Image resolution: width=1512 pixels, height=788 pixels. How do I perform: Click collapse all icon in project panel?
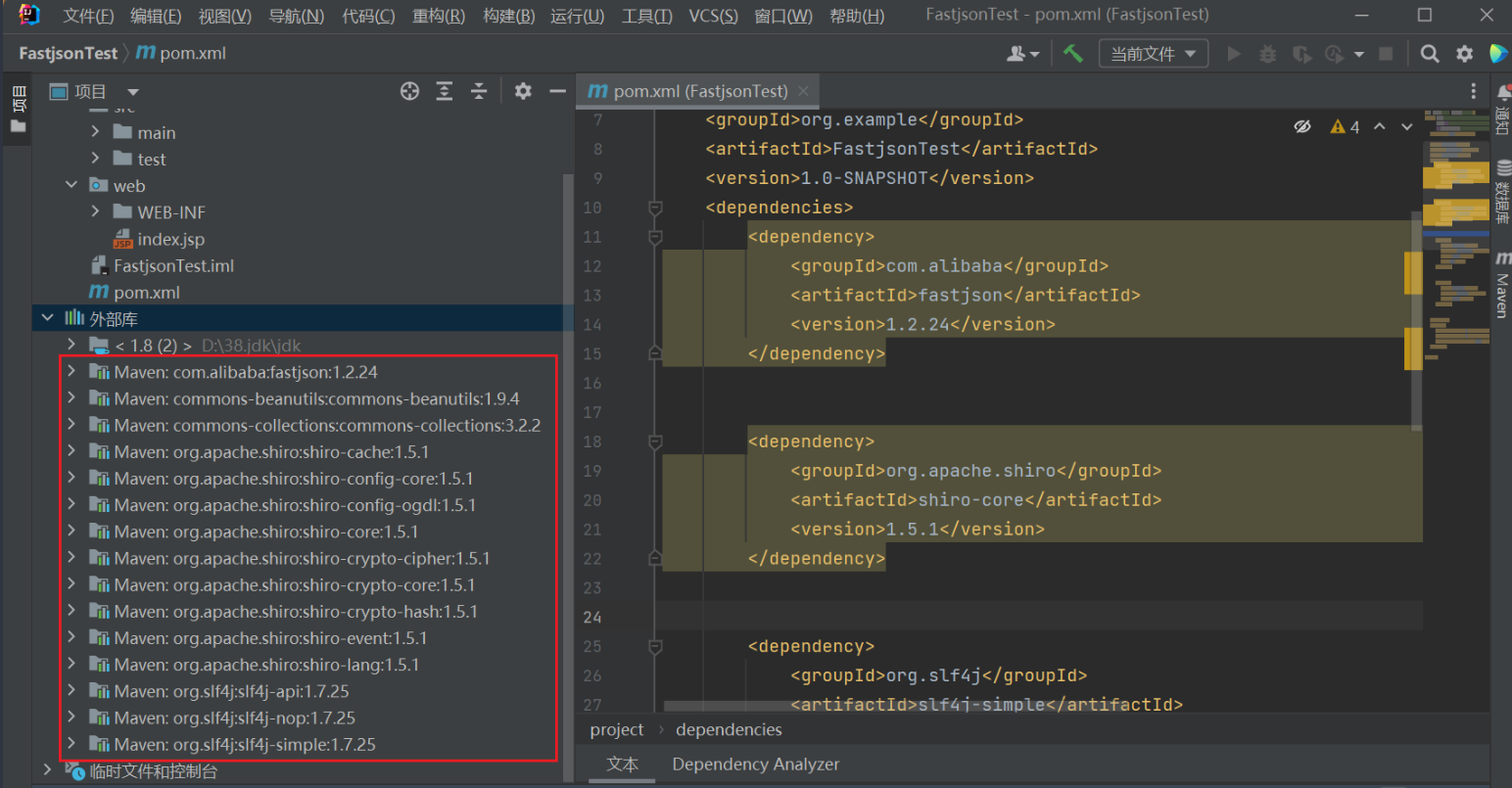(x=479, y=91)
